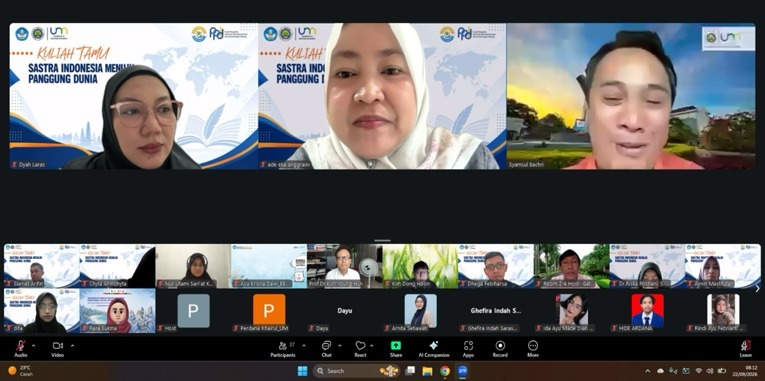The width and height of the screenshot is (765, 381).
Task: Select Kim Dong Hoon's thumbnail
Action: coord(420,266)
